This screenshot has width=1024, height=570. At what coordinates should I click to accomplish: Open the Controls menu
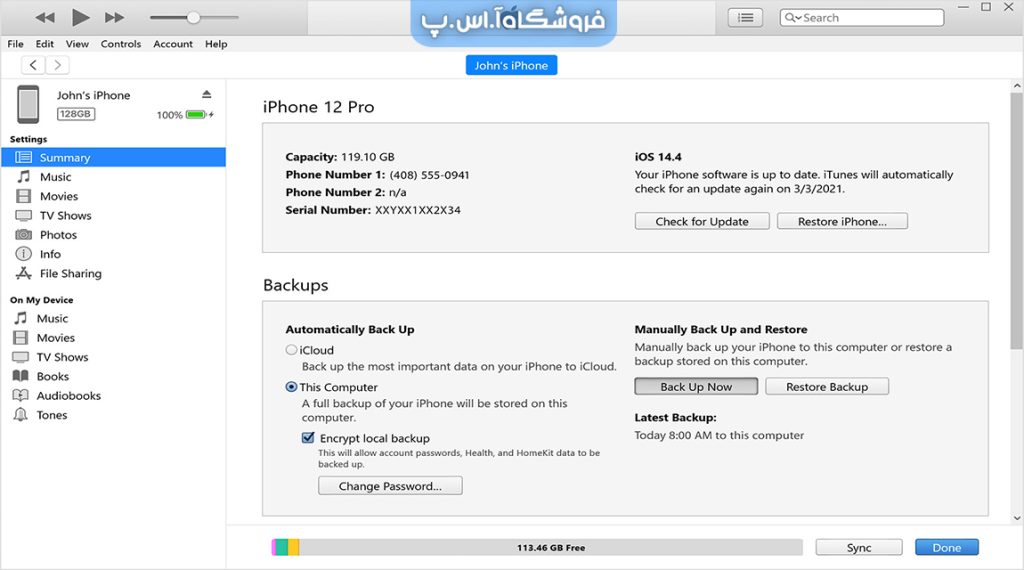[x=121, y=44]
